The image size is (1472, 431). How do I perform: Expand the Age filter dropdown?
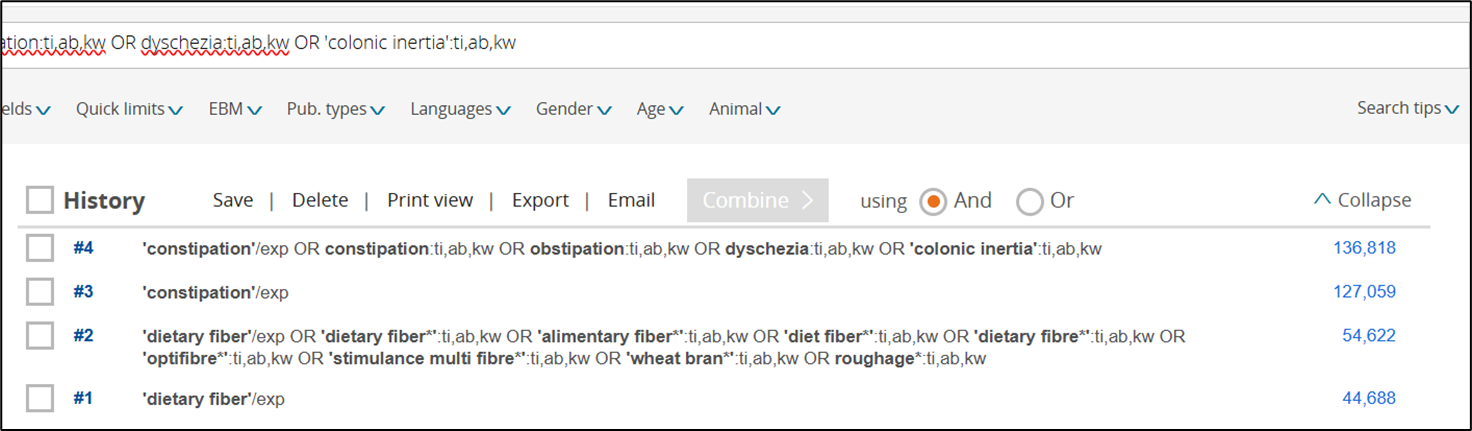tap(659, 109)
